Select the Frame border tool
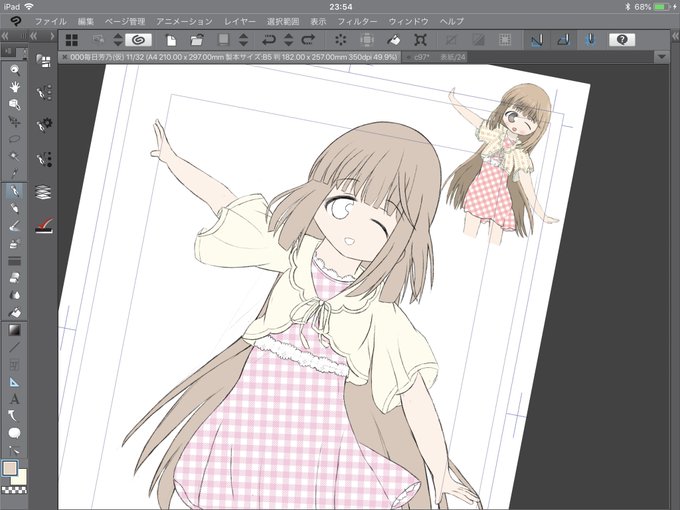The width and height of the screenshot is (680, 510). coord(15,365)
